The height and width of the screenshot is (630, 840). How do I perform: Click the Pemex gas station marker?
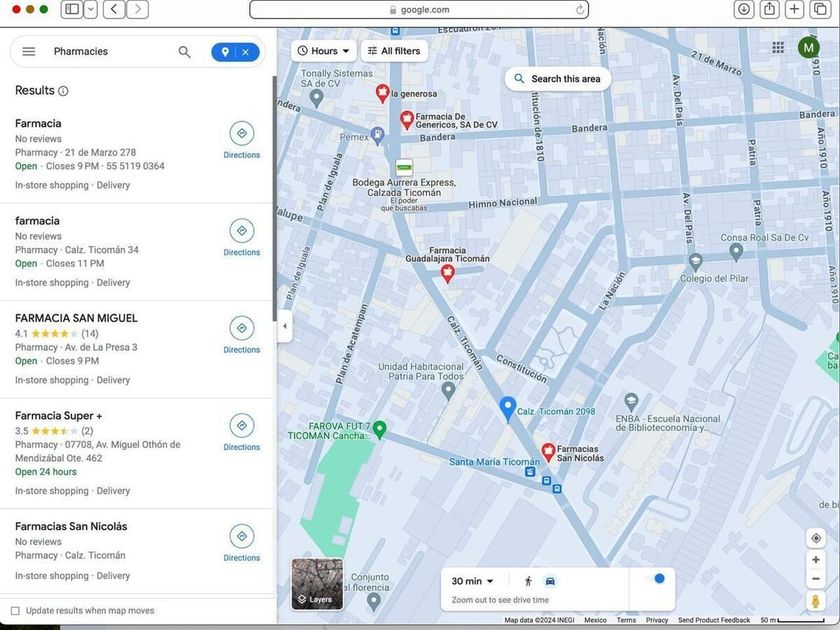pos(378,136)
